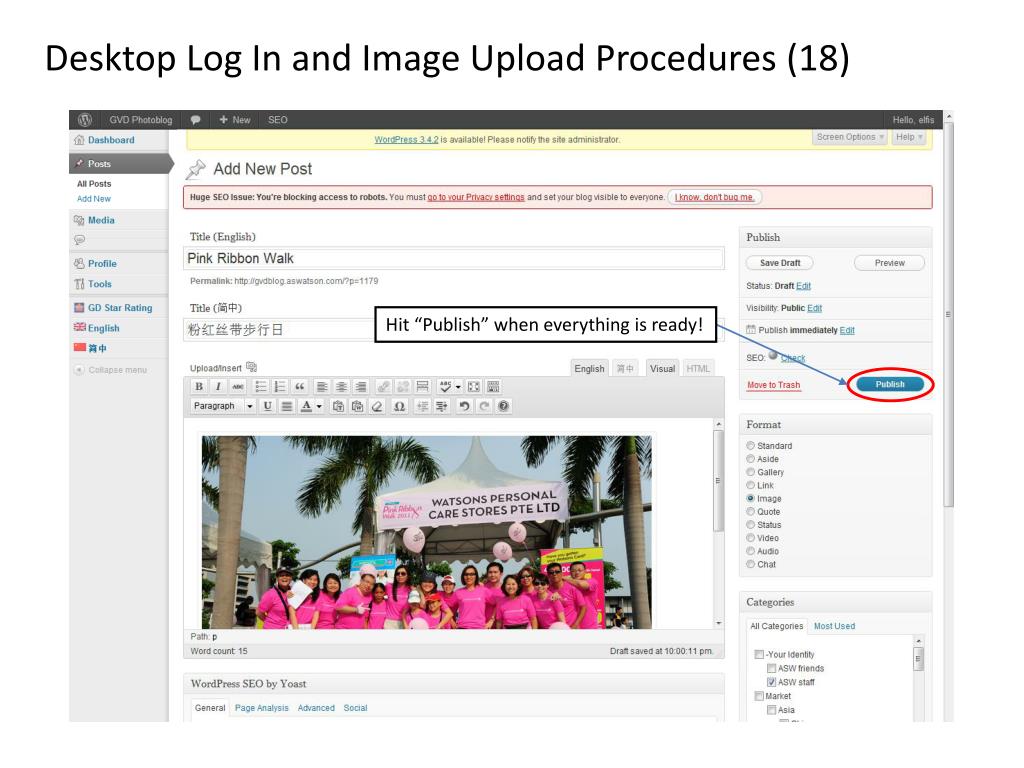
Task: Select the Video post format
Action: coord(750,537)
